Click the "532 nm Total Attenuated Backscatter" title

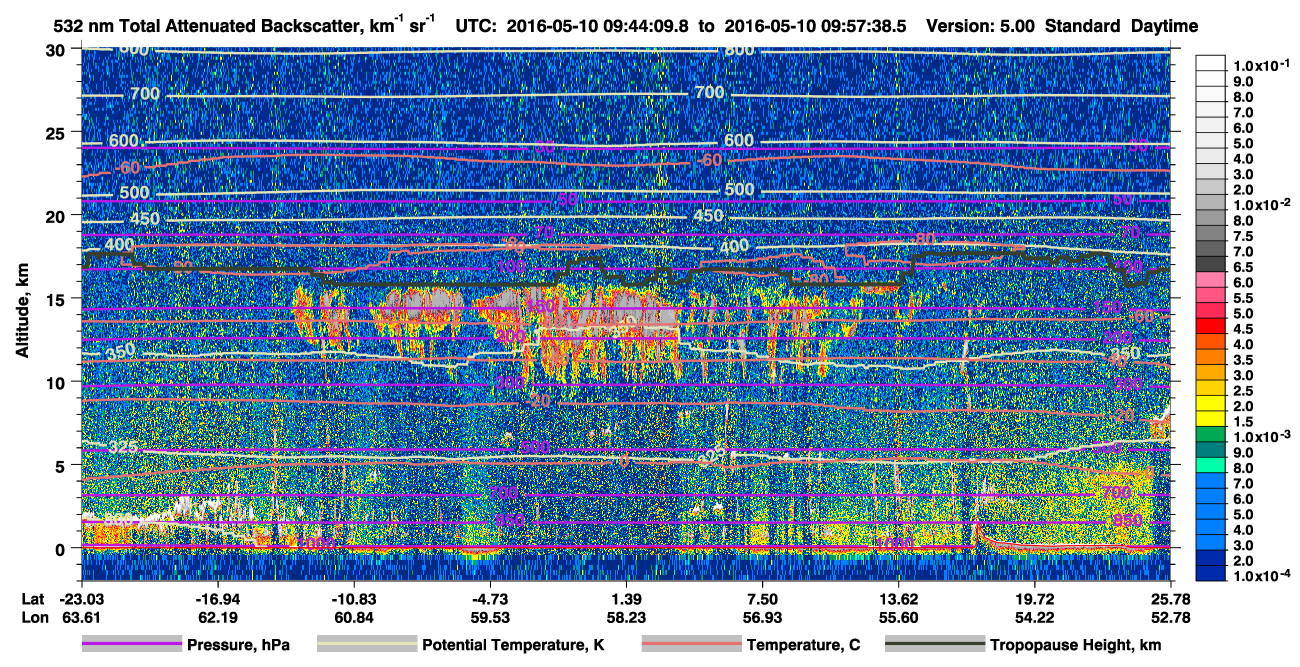pos(205,27)
